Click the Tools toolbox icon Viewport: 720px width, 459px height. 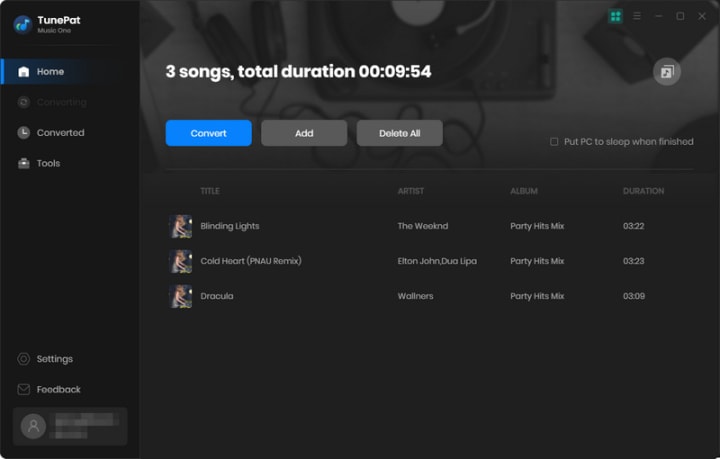23,163
